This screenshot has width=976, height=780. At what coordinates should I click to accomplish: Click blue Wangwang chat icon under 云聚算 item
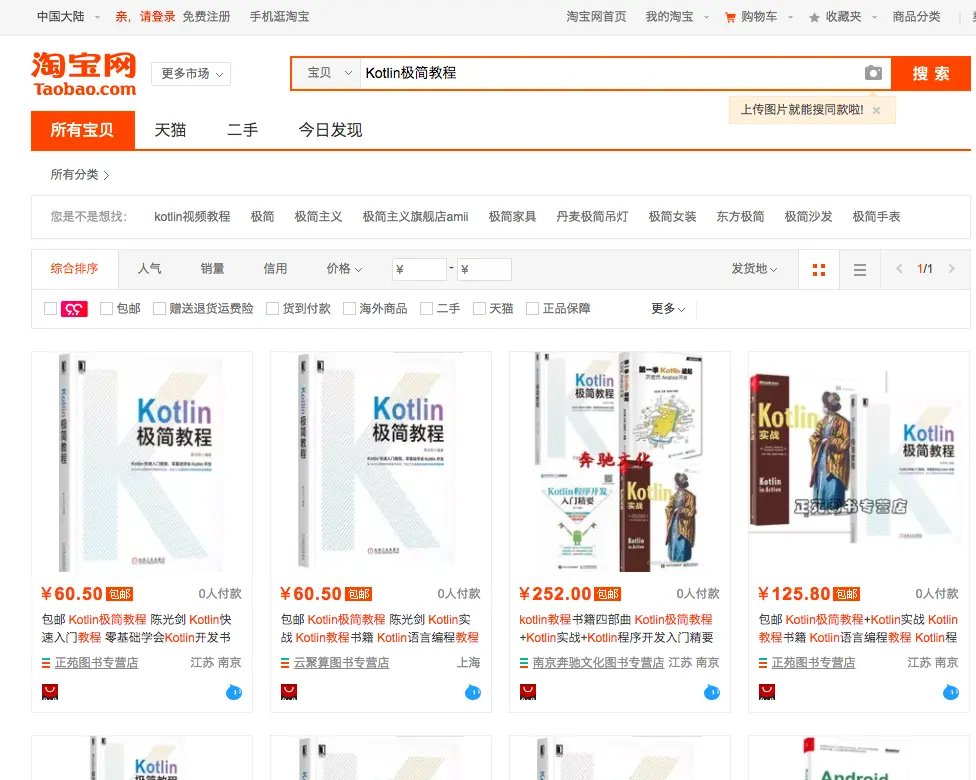(472, 692)
